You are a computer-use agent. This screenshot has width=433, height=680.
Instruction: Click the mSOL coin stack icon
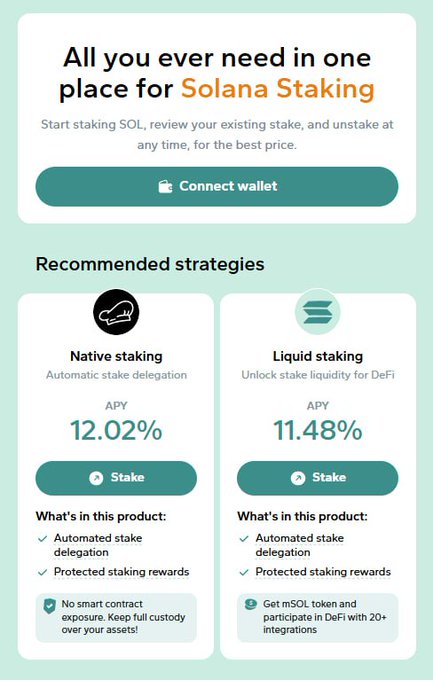251,604
